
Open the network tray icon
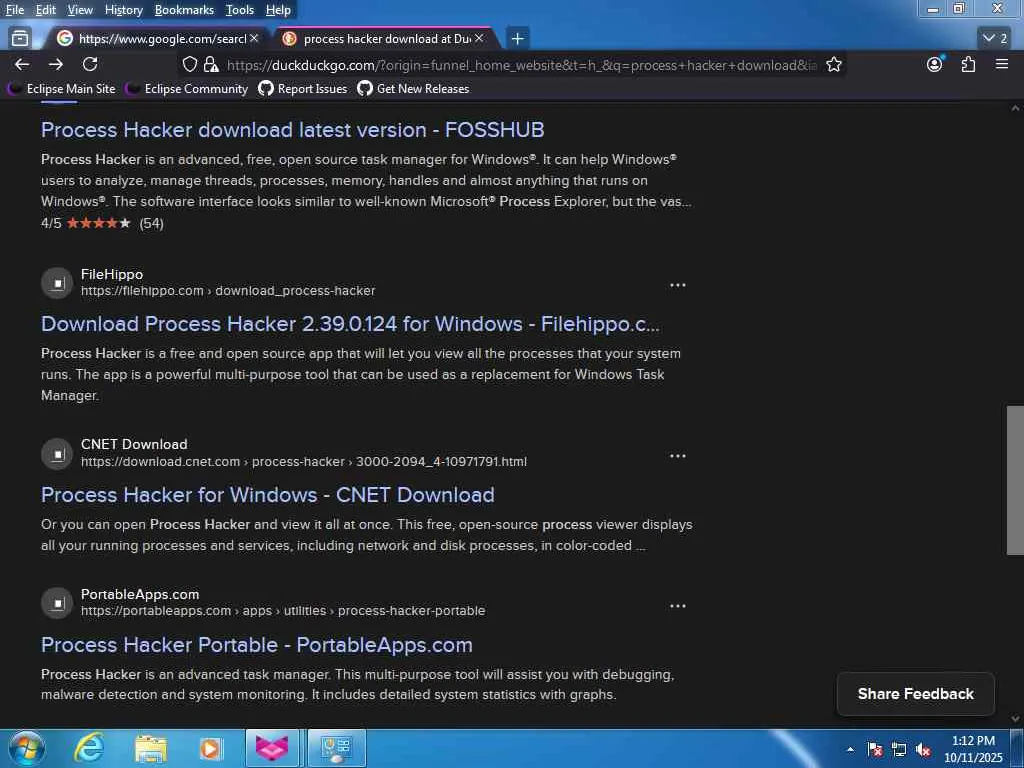[x=899, y=750]
